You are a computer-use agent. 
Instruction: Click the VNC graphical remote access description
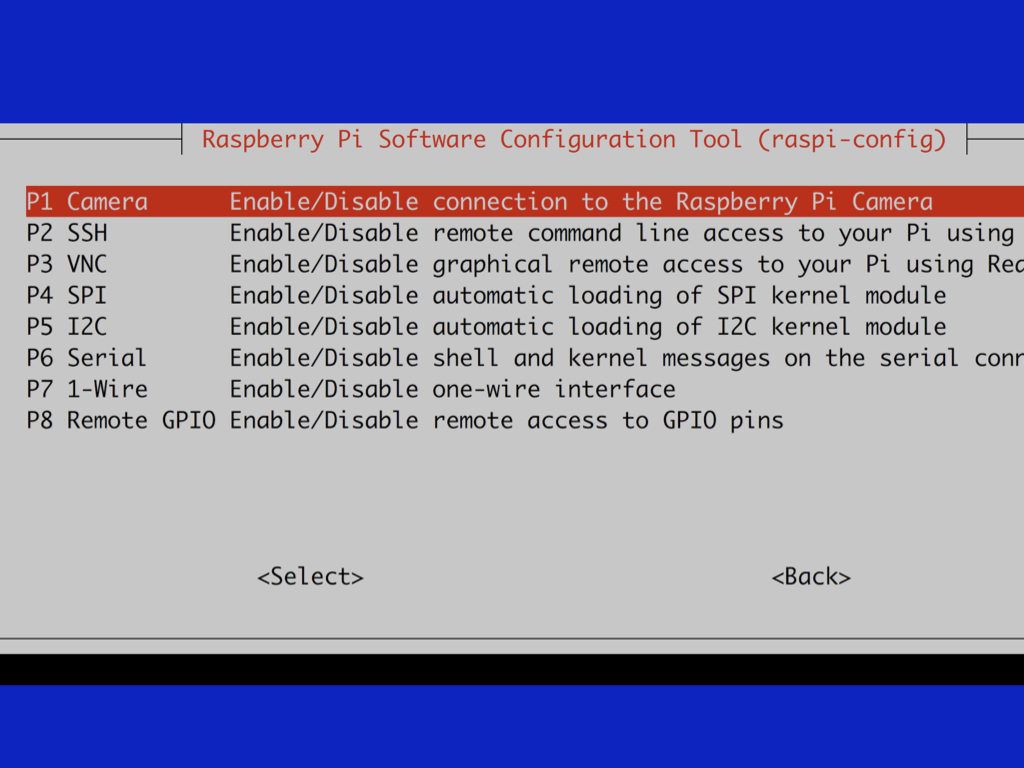[627, 264]
